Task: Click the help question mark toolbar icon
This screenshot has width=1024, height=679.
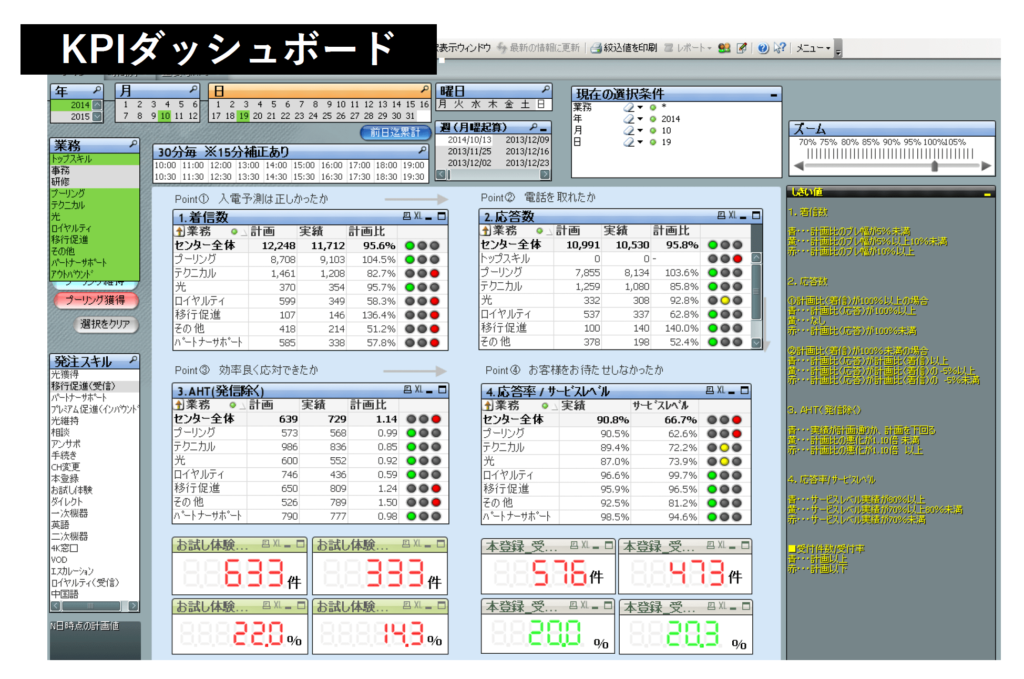Action: 763,48
